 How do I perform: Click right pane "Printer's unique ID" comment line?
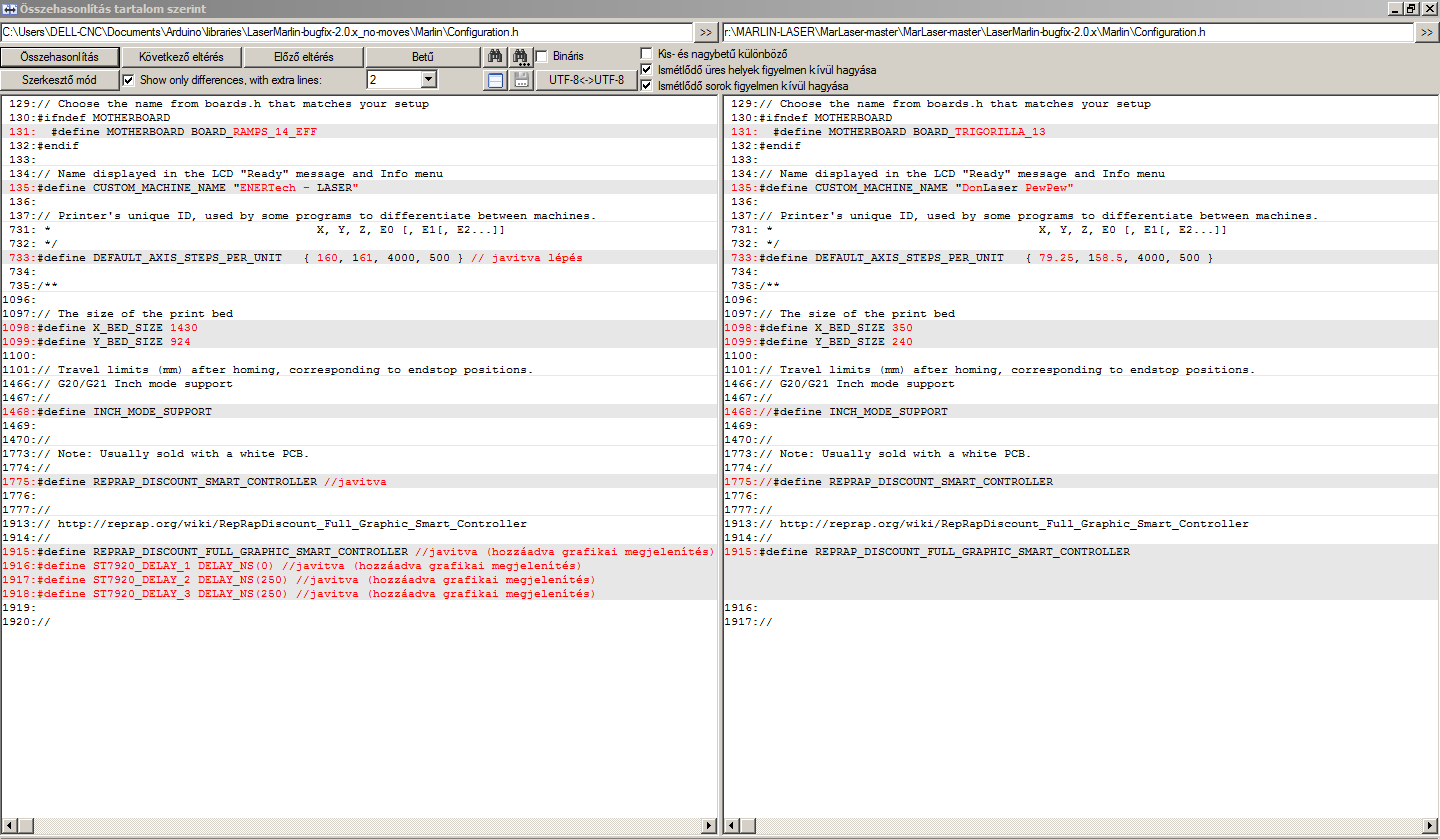tap(1081, 215)
